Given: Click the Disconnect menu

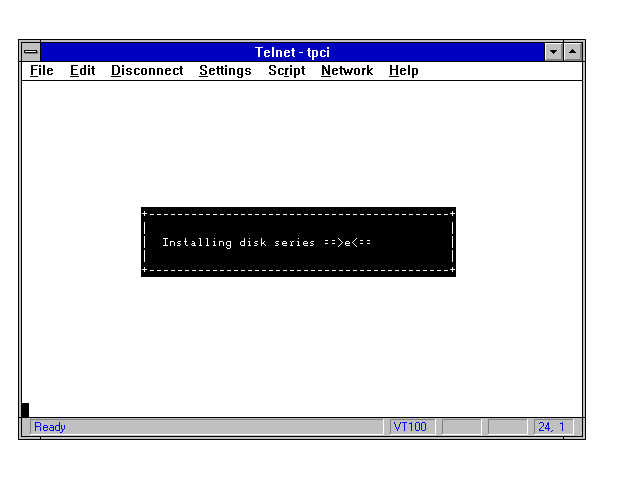Looking at the screenshot, I should pos(147,71).
